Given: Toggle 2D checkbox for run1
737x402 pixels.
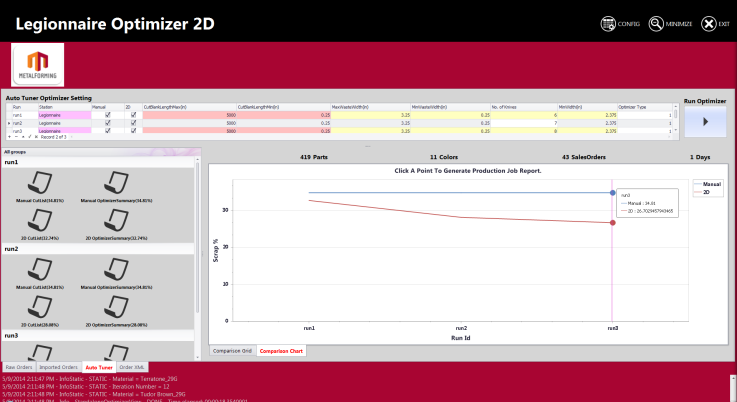Looking at the screenshot, I should click(133, 115).
